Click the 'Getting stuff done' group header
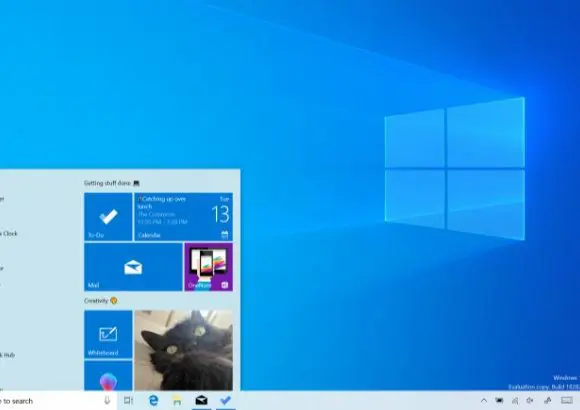 [x=112, y=183]
